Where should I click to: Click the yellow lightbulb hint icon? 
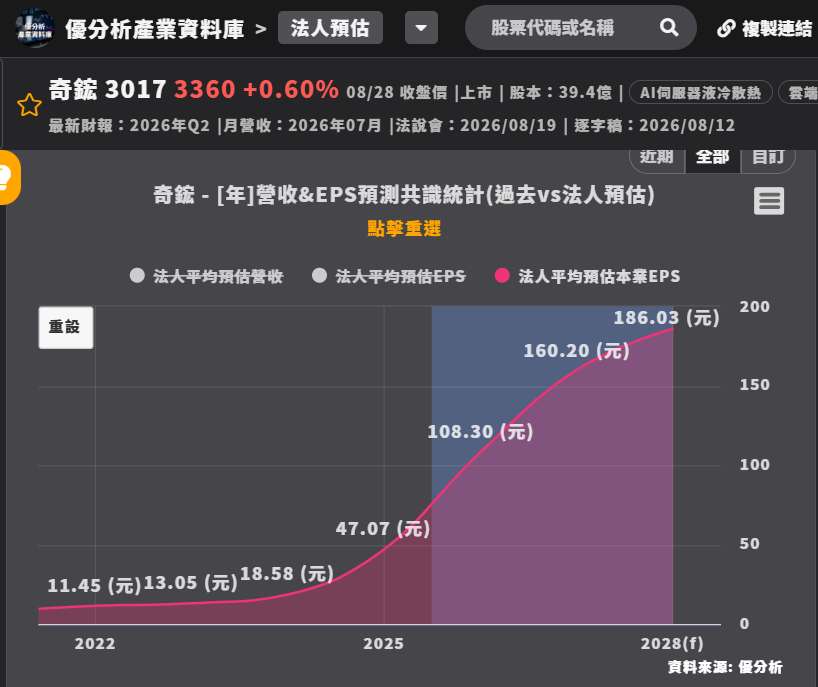click(x=6, y=177)
